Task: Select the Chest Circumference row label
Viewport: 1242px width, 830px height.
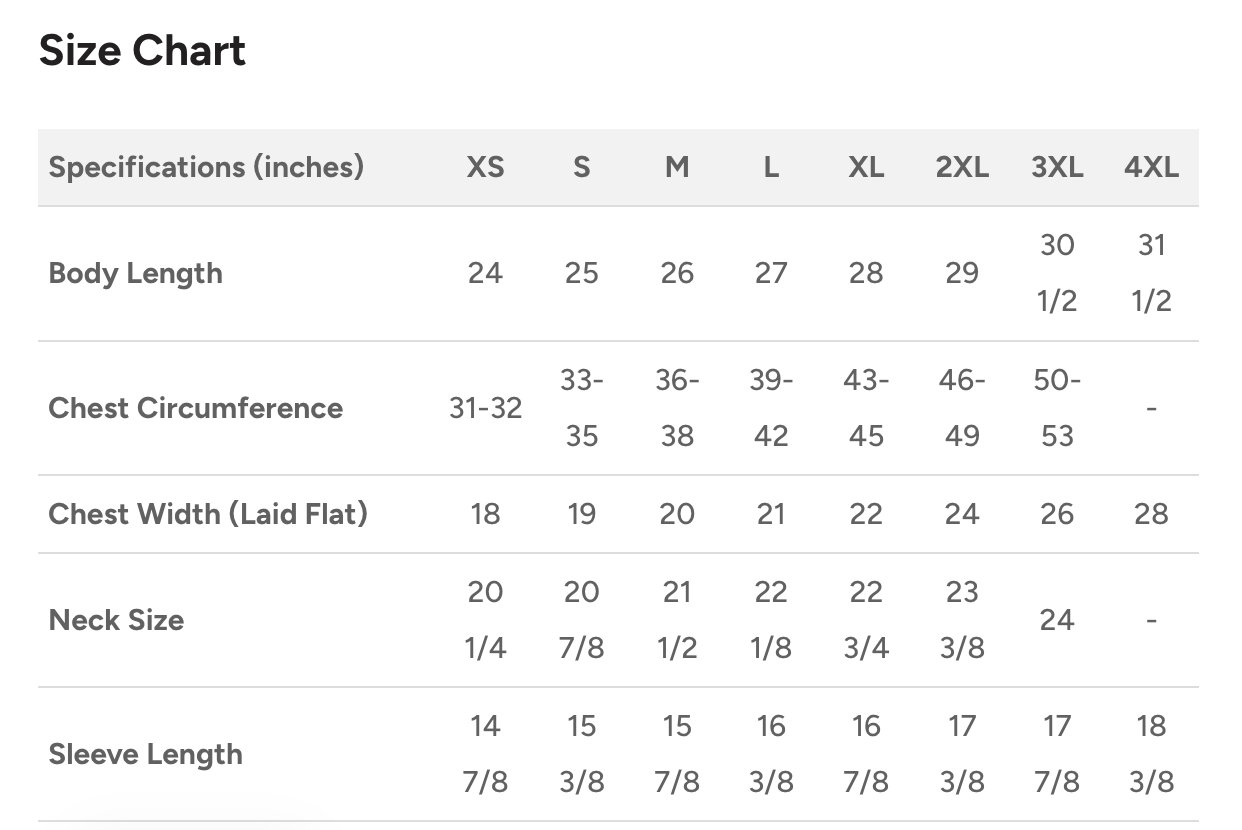Action: point(196,408)
